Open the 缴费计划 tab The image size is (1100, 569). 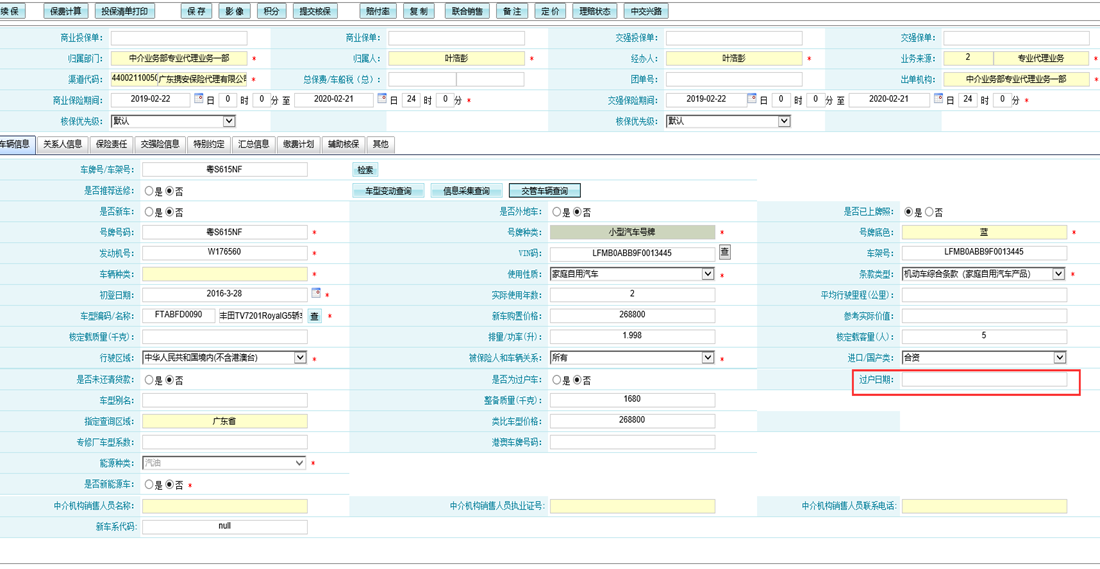click(x=298, y=144)
